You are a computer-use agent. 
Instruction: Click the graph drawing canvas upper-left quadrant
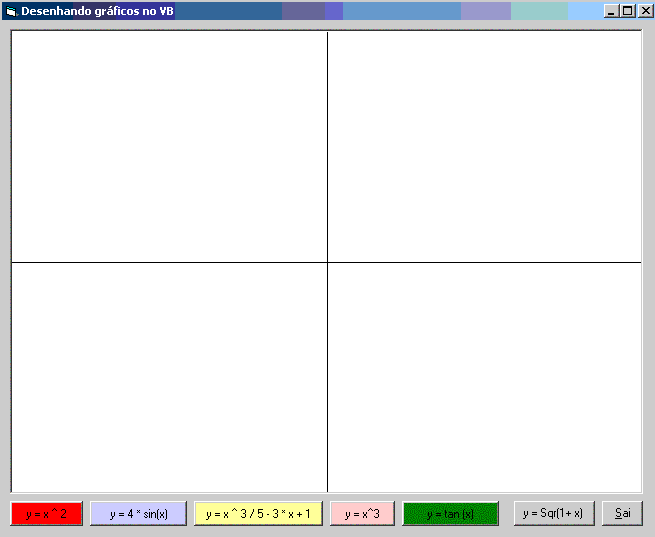pyautogui.click(x=169, y=147)
